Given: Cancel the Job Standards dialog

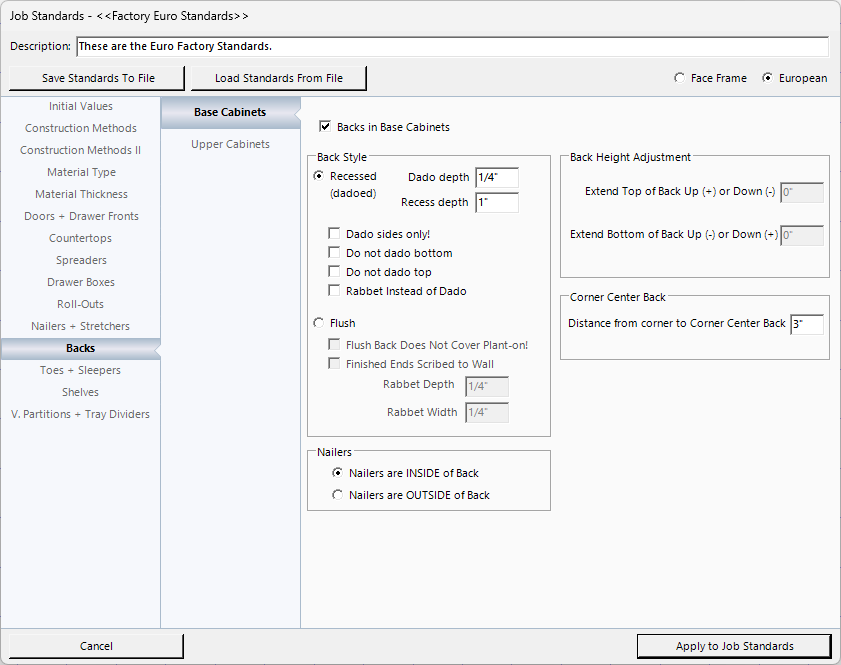Looking at the screenshot, I should [x=96, y=646].
